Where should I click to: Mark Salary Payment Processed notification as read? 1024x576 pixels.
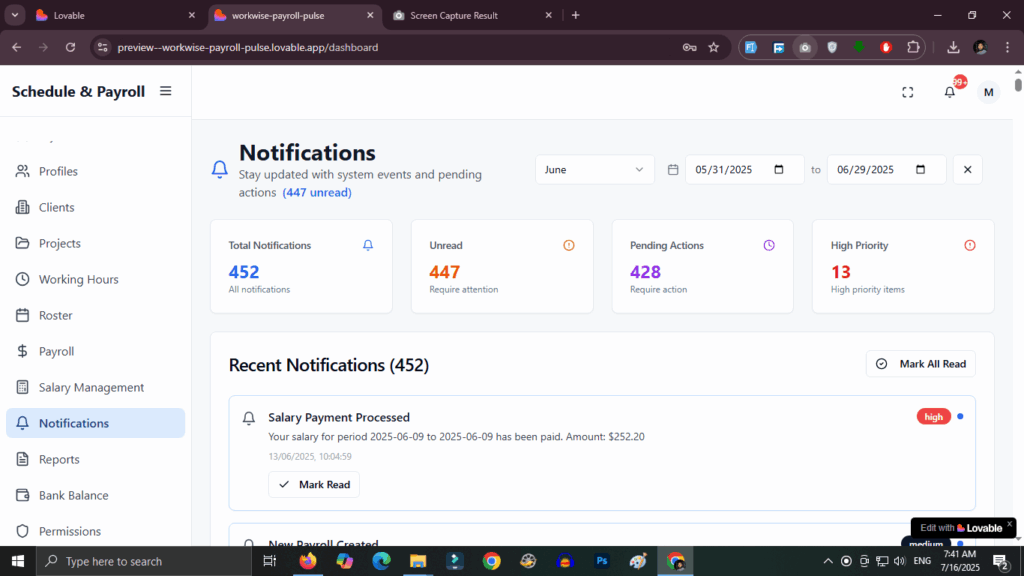[x=314, y=484]
